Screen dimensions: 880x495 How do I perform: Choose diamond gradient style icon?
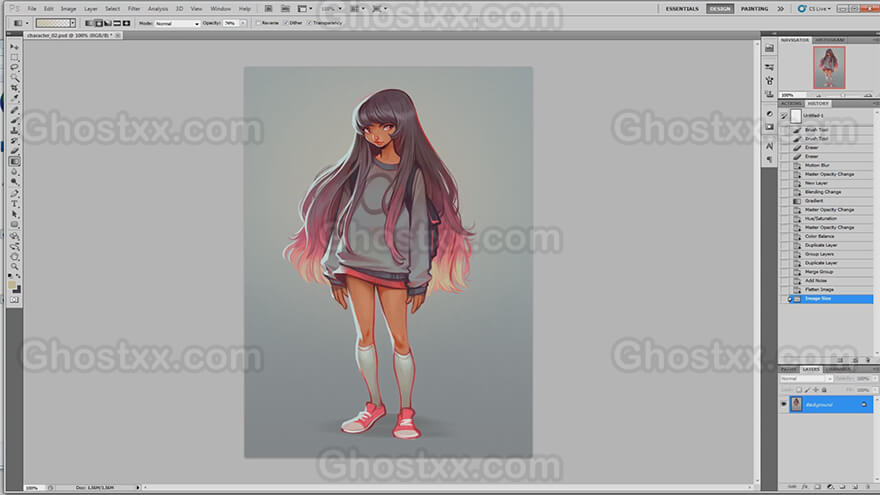(126, 23)
